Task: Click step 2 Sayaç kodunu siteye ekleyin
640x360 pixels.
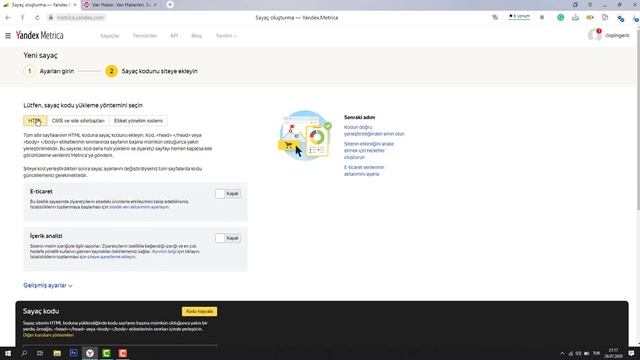Action: tap(151, 71)
